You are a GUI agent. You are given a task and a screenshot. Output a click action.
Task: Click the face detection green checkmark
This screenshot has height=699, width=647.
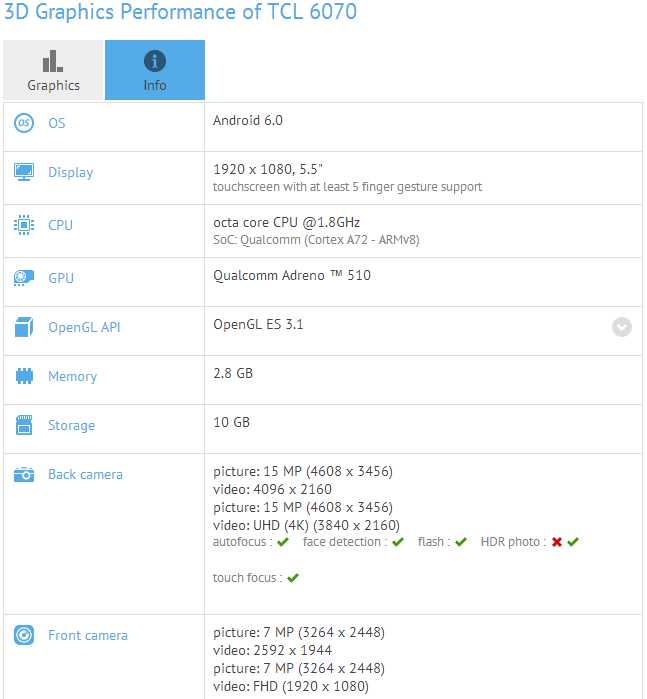click(x=398, y=542)
